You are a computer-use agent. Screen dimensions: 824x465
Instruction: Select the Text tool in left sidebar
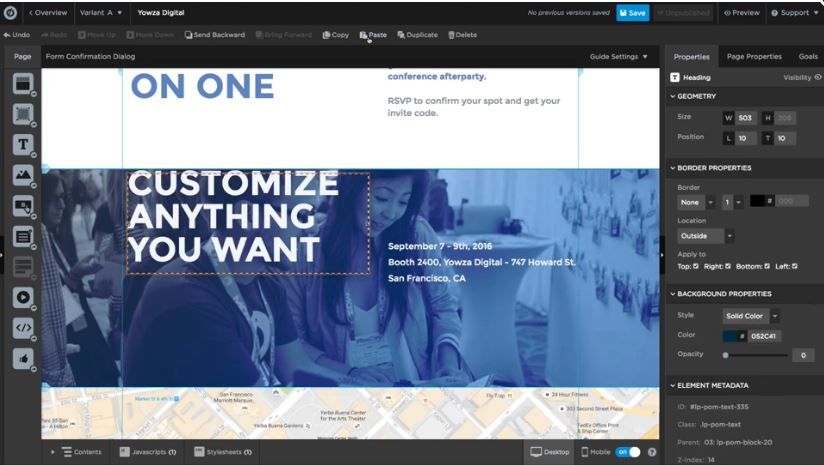pos(23,144)
